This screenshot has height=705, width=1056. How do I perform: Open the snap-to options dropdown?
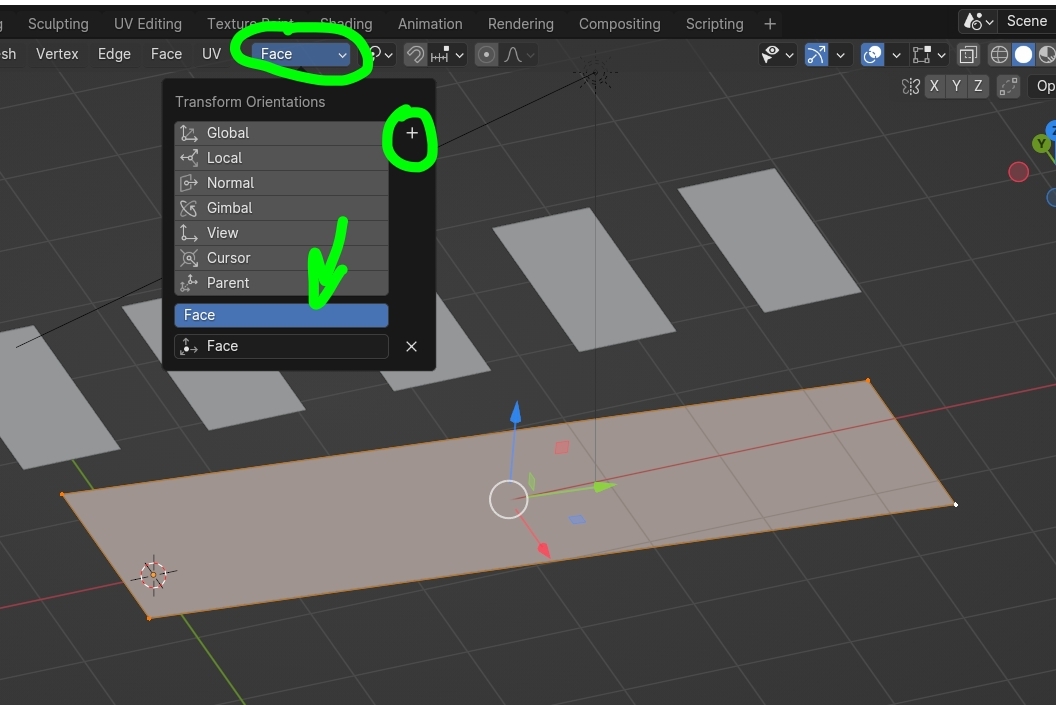tap(460, 55)
